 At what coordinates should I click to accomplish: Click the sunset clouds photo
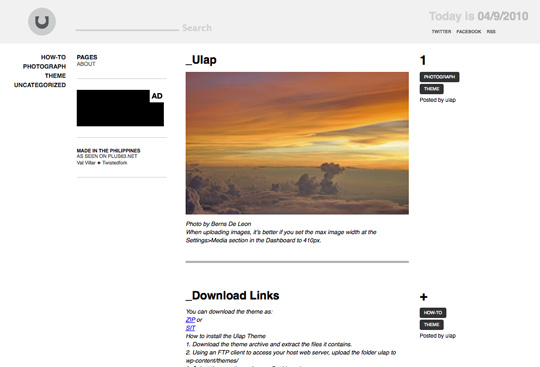tap(297, 143)
